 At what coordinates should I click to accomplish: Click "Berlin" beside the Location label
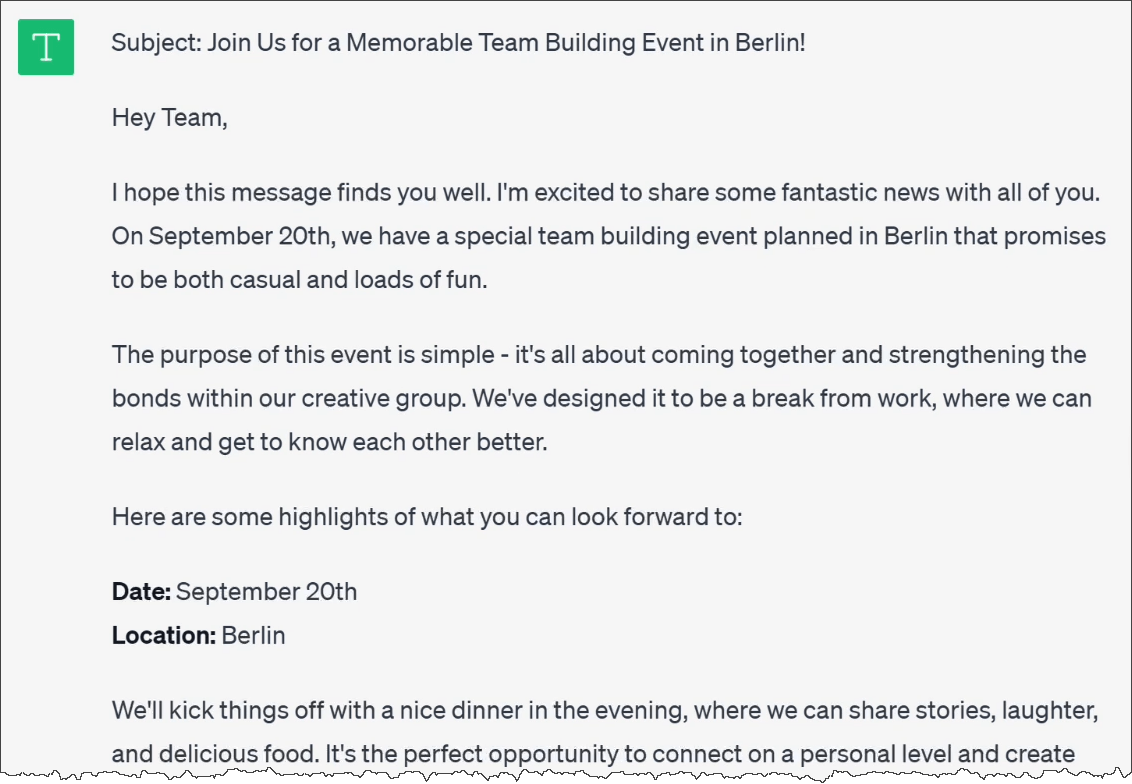pyautogui.click(x=254, y=635)
